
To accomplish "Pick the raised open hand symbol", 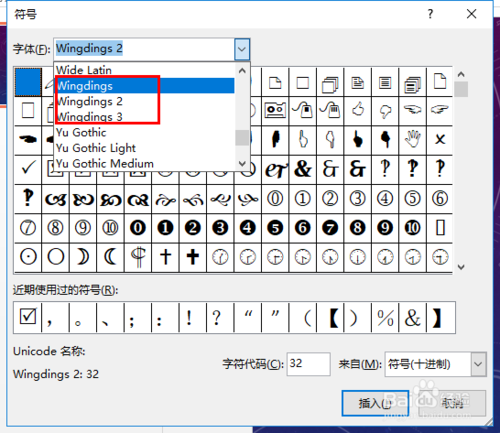I will coord(412,139).
